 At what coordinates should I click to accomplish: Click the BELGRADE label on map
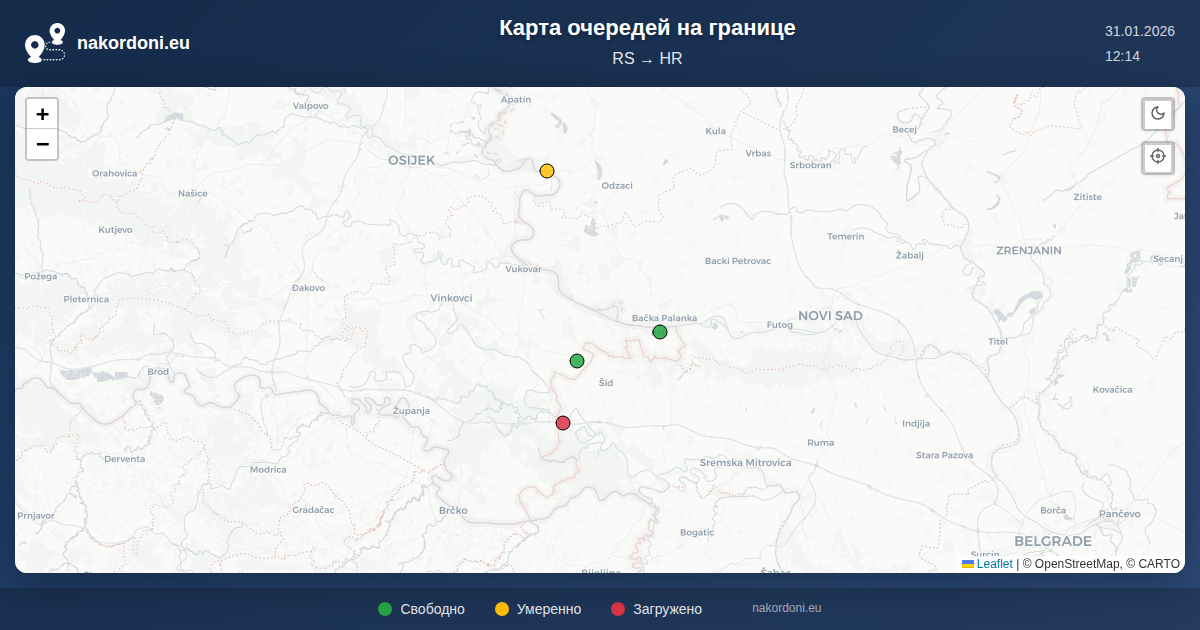[1052, 541]
